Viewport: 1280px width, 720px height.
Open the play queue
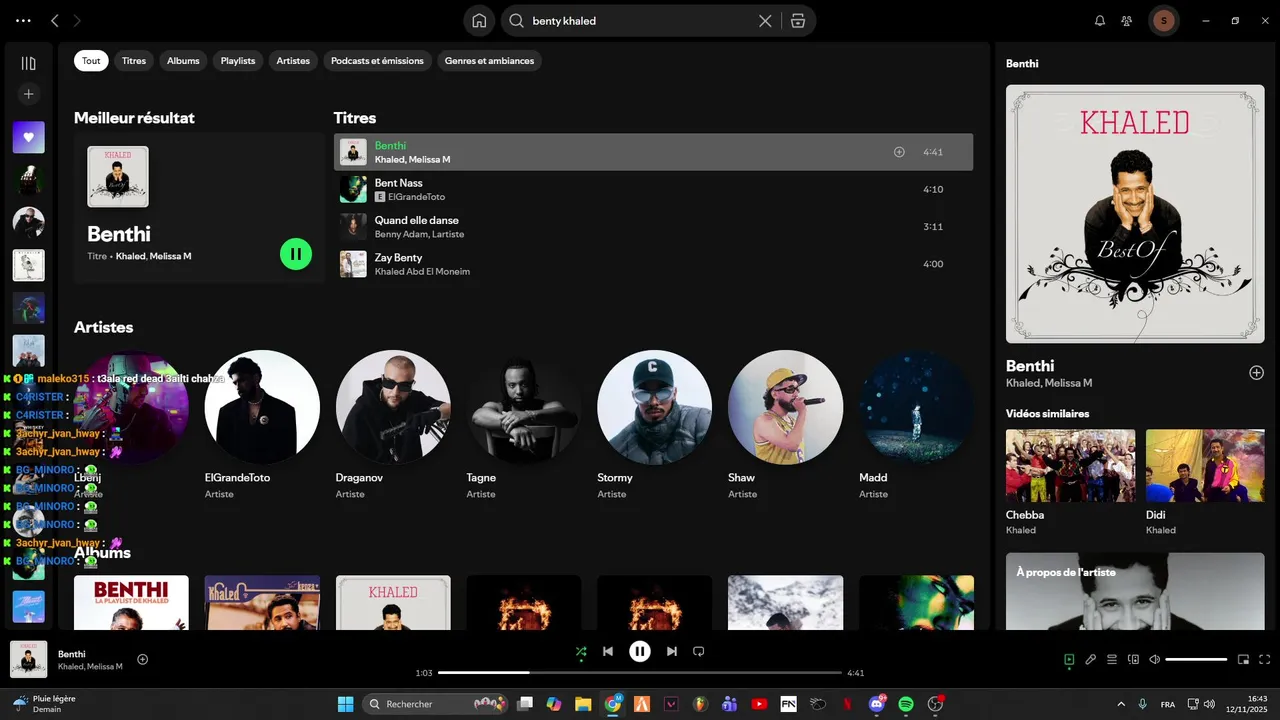[x=1112, y=659]
